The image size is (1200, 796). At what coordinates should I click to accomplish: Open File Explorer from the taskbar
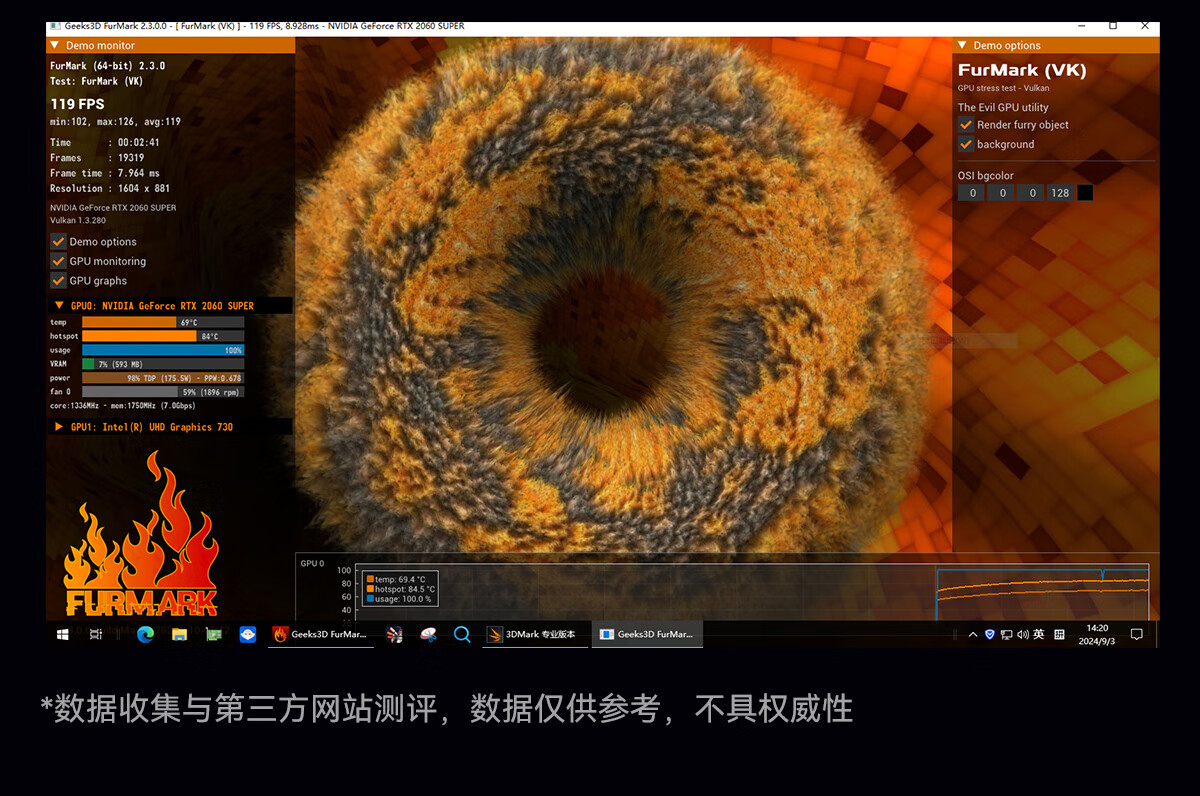[179, 634]
